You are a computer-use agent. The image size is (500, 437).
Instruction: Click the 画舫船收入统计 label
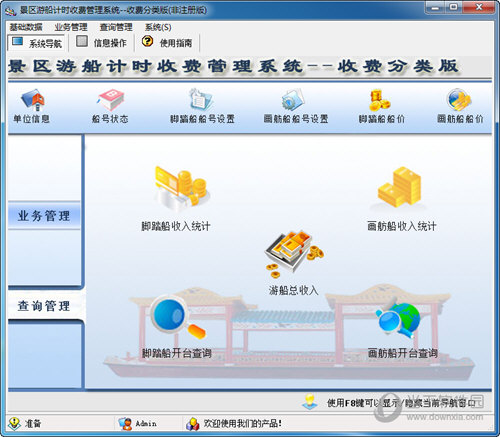(402, 226)
